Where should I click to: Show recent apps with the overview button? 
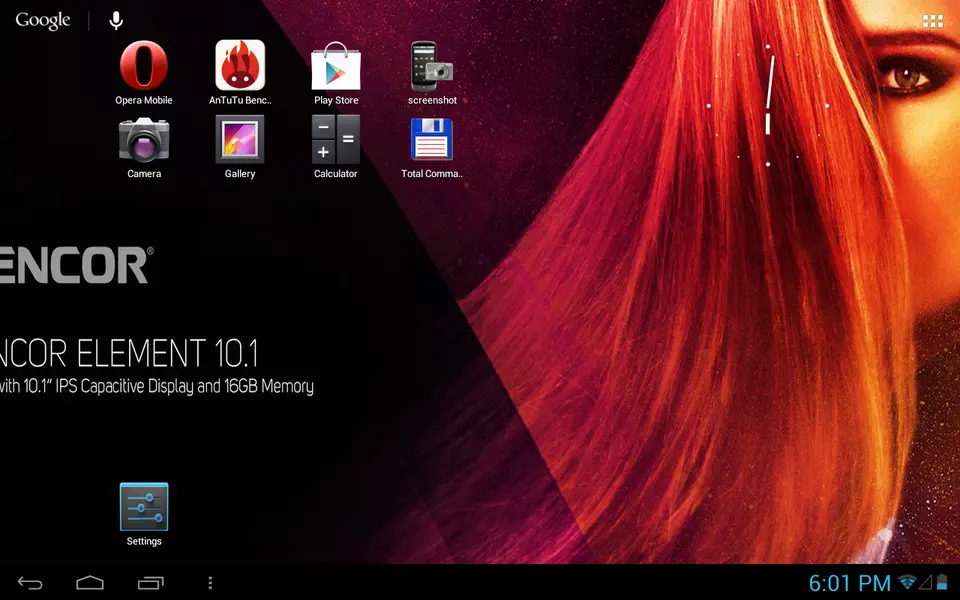click(x=150, y=583)
